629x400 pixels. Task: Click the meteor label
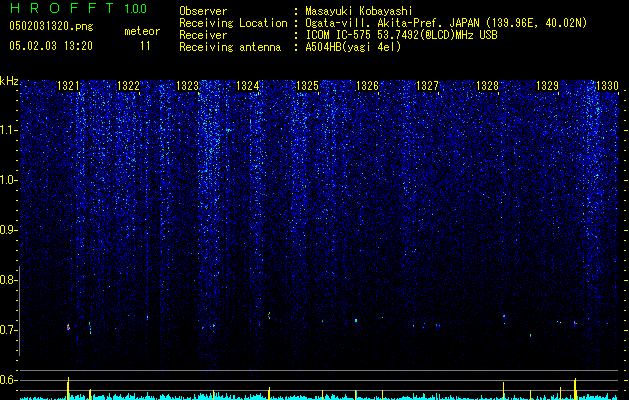click(142, 31)
